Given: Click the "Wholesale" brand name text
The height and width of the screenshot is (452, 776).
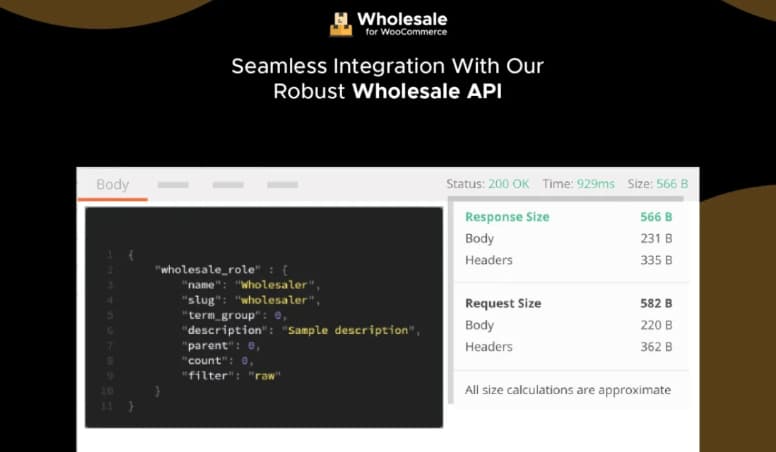Looking at the screenshot, I should 402,19.
